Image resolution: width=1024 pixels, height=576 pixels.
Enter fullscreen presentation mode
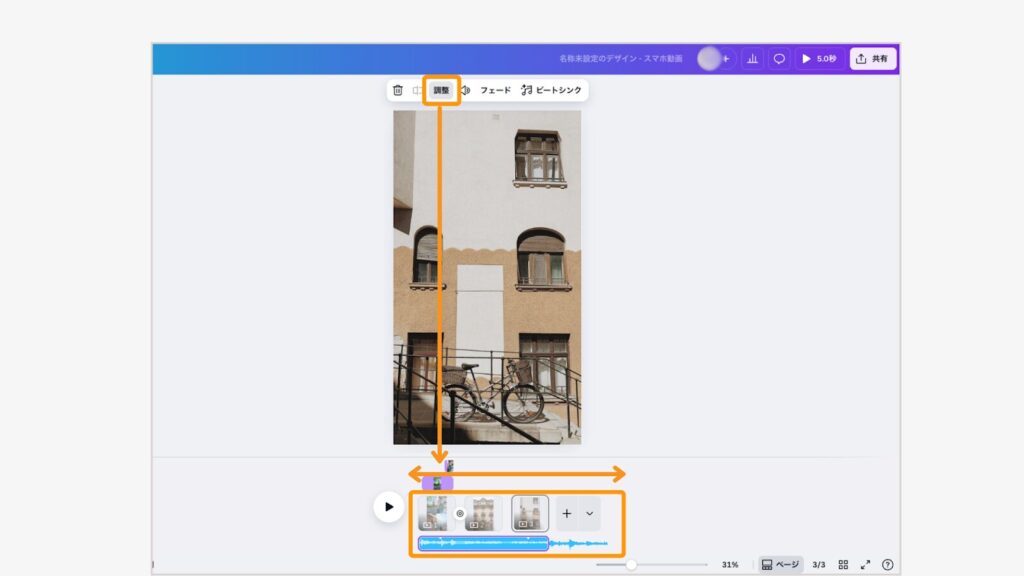click(x=866, y=565)
